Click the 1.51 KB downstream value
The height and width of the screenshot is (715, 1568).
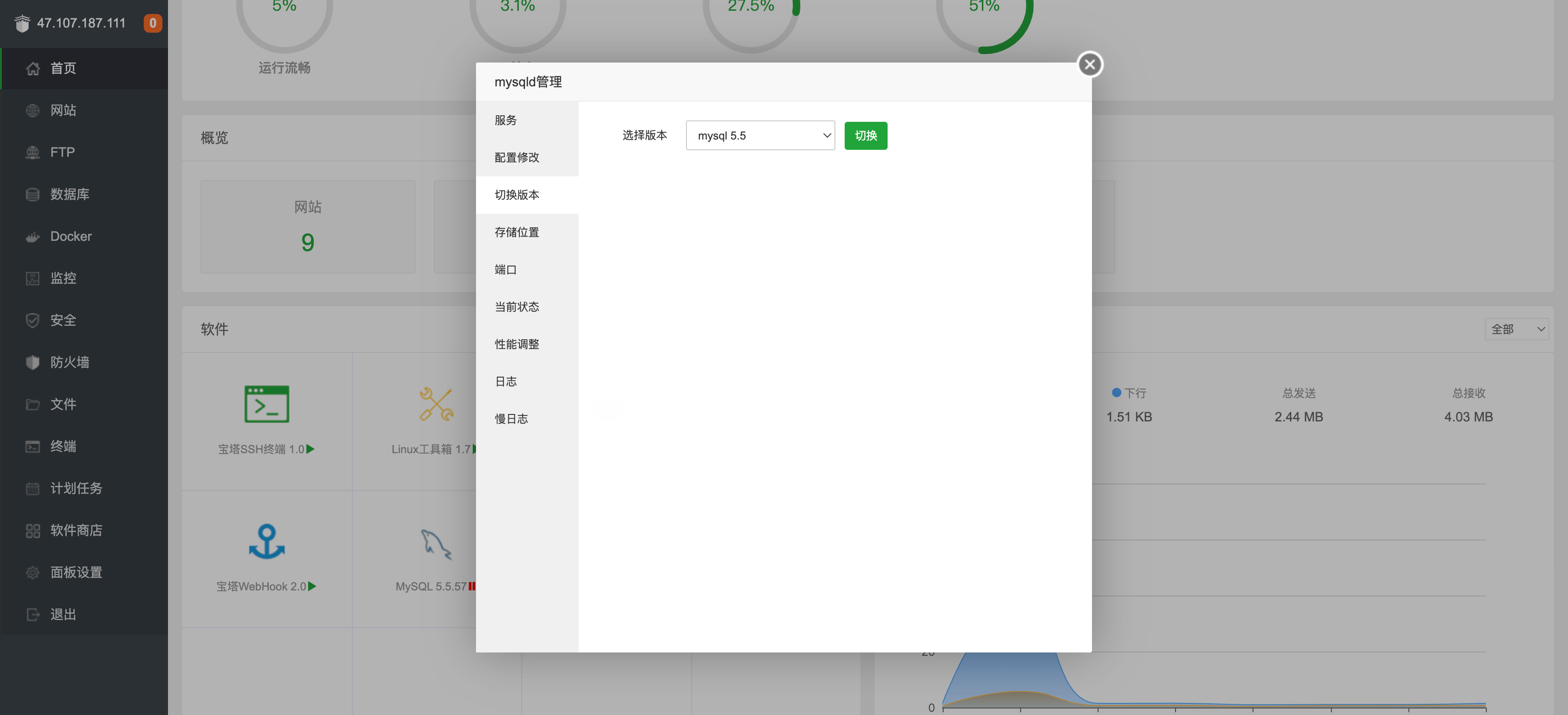(1129, 417)
